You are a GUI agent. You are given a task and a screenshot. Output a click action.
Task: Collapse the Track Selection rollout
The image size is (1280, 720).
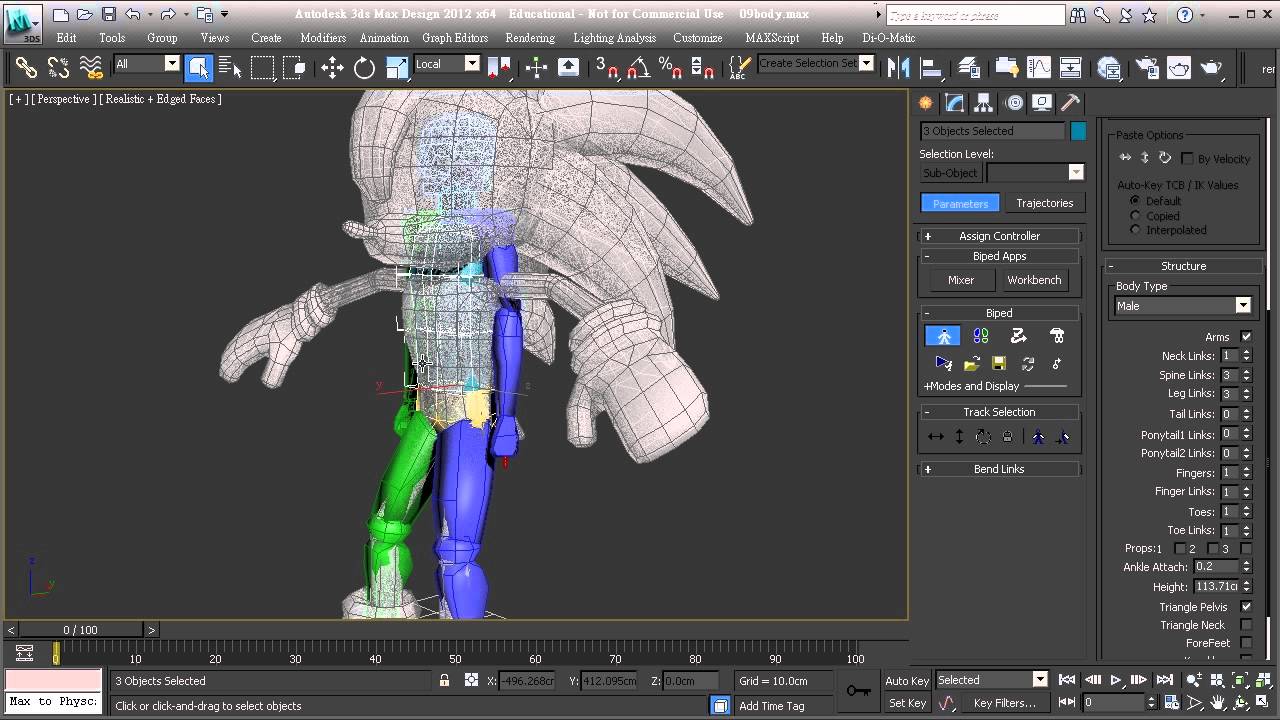click(999, 412)
